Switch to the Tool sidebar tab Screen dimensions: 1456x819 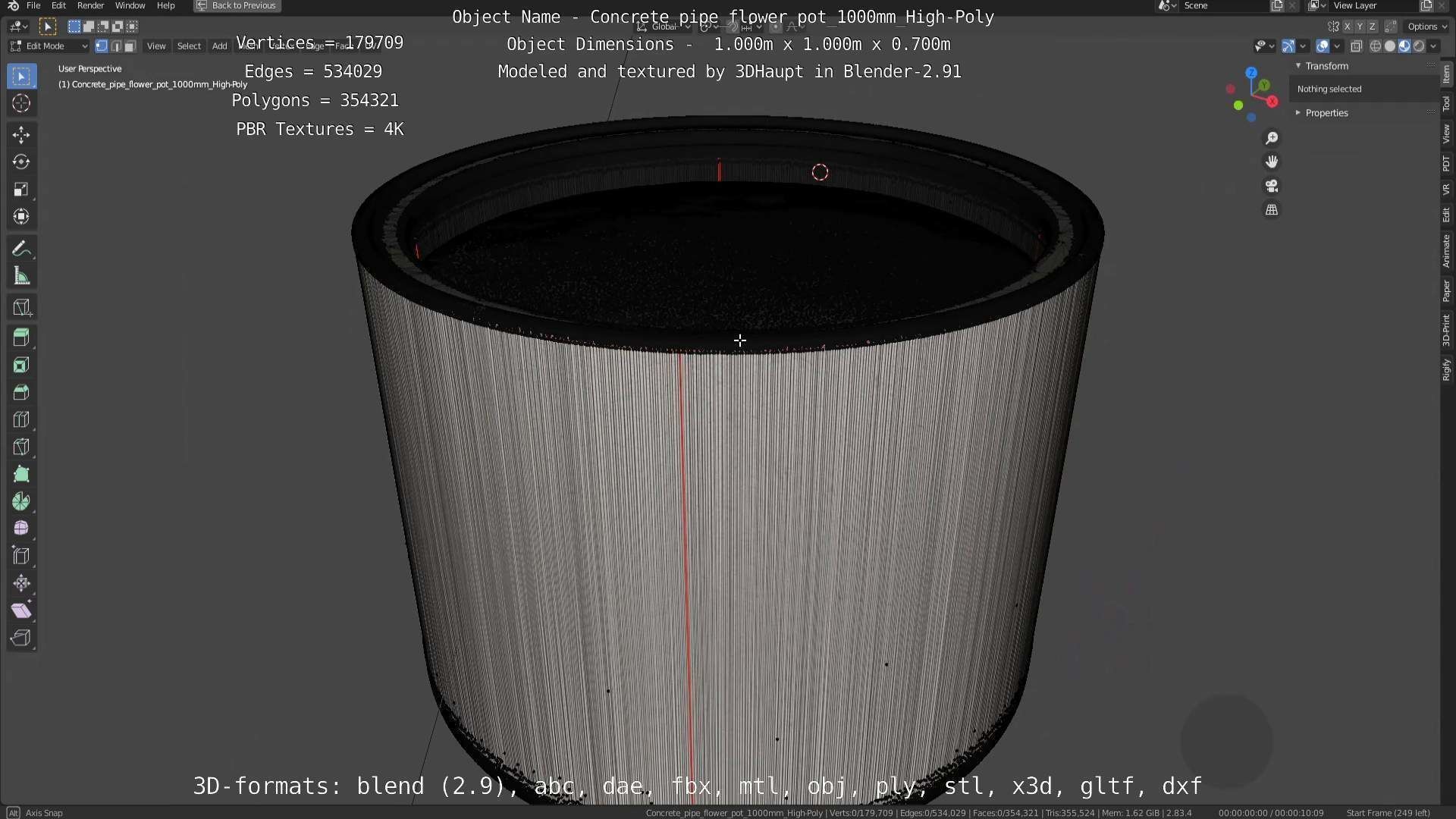1447,103
